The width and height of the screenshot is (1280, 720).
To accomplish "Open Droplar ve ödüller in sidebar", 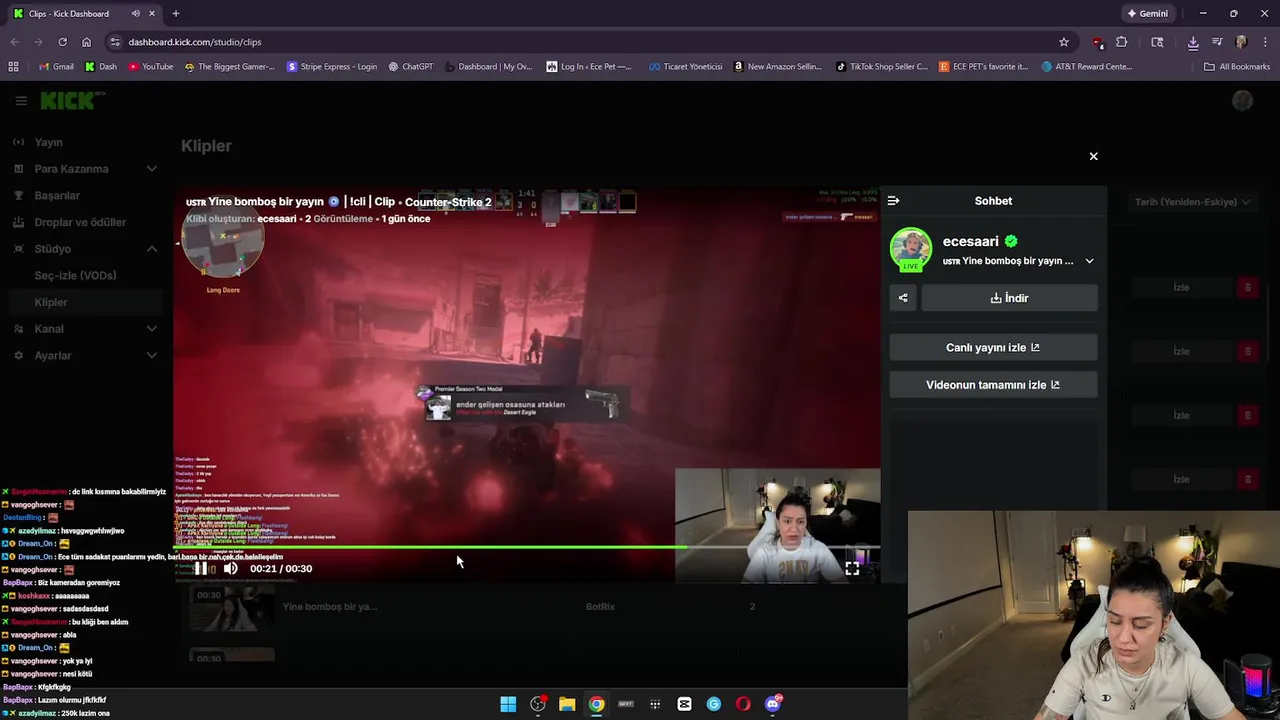I will tap(80, 222).
